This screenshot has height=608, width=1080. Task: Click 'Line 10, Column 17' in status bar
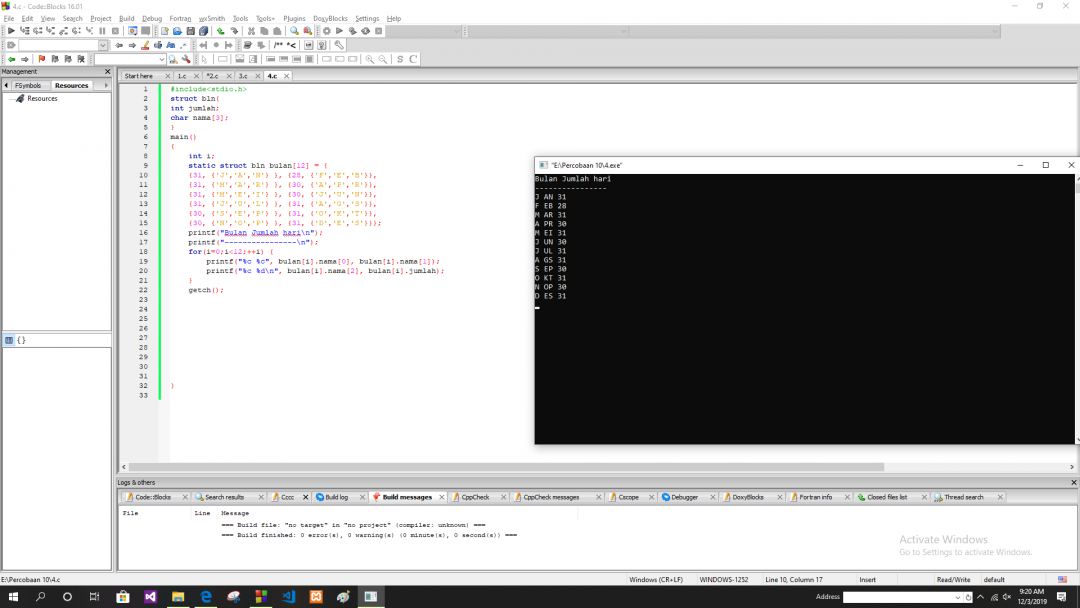(x=793, y=580)
